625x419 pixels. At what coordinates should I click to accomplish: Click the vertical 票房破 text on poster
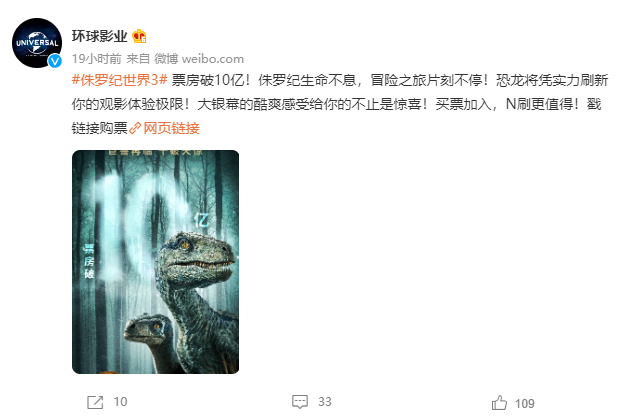(88, 261)
